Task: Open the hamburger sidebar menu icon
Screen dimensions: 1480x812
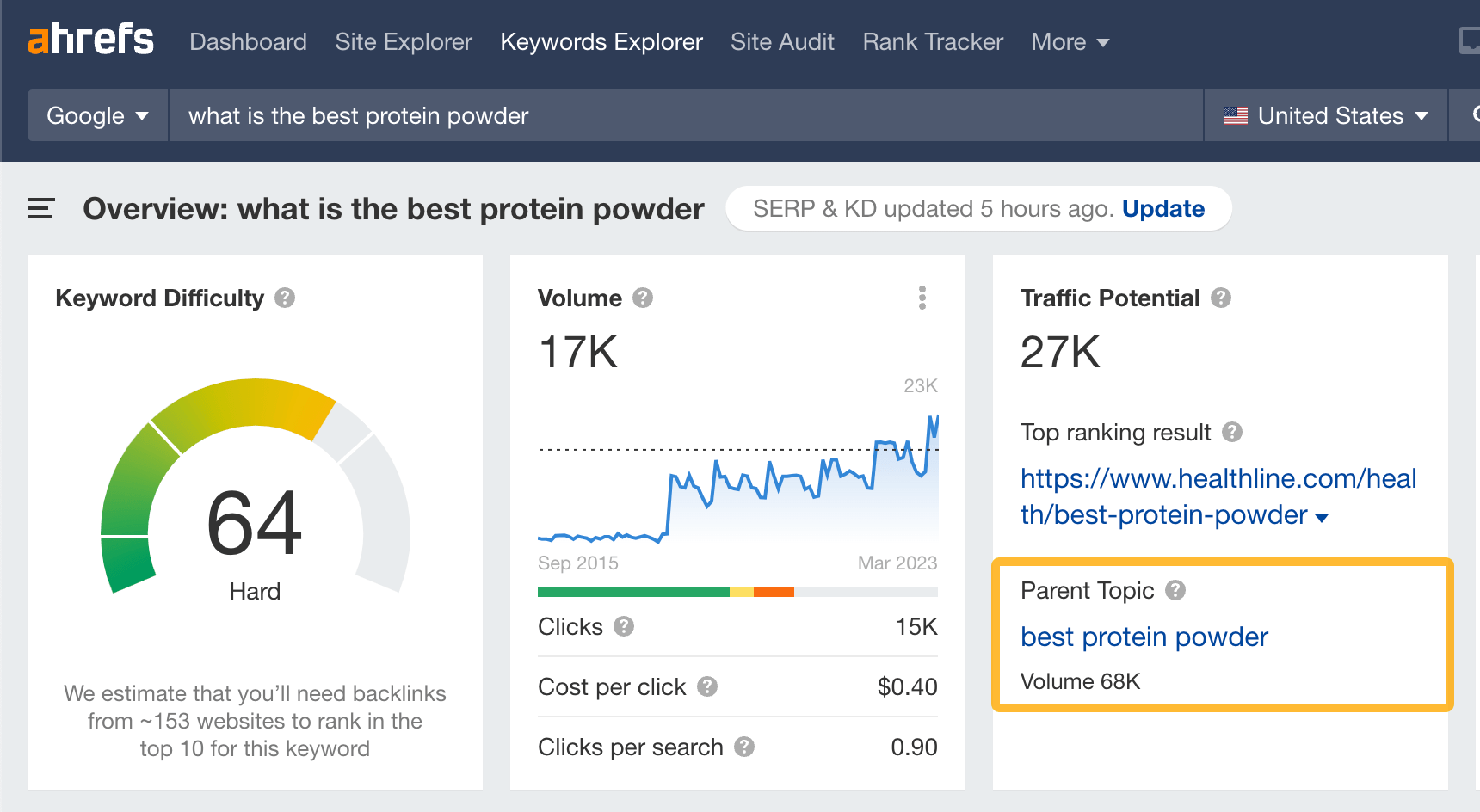Action: click(40, 208)
